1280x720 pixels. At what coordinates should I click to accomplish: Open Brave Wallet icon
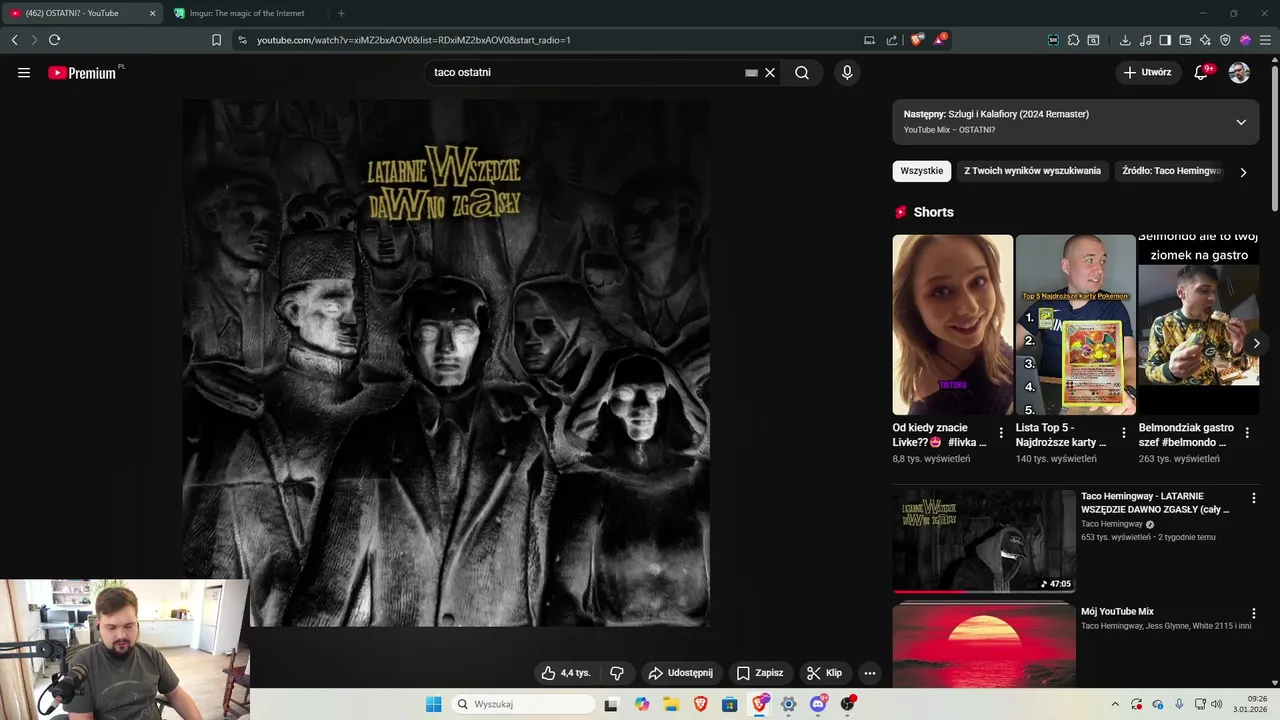[x=1185, y=40]
